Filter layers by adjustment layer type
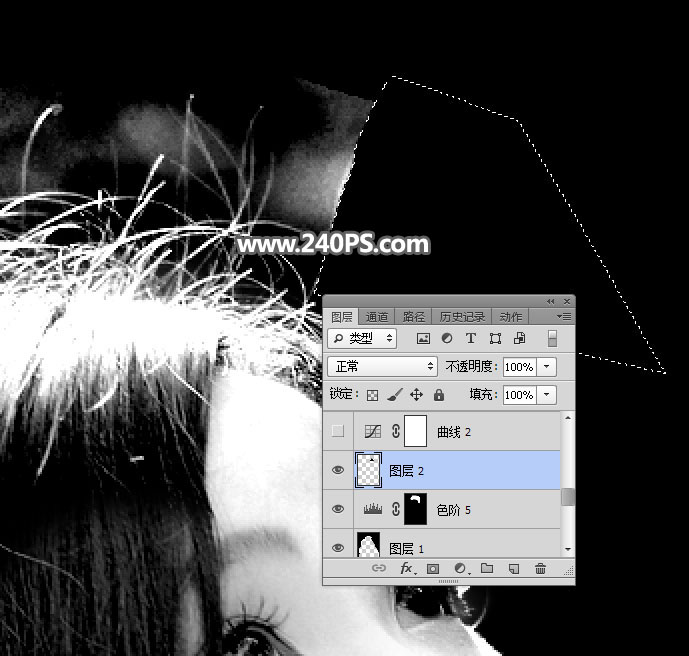The width and height of the screenshot is (689, 656). point(447,338)
